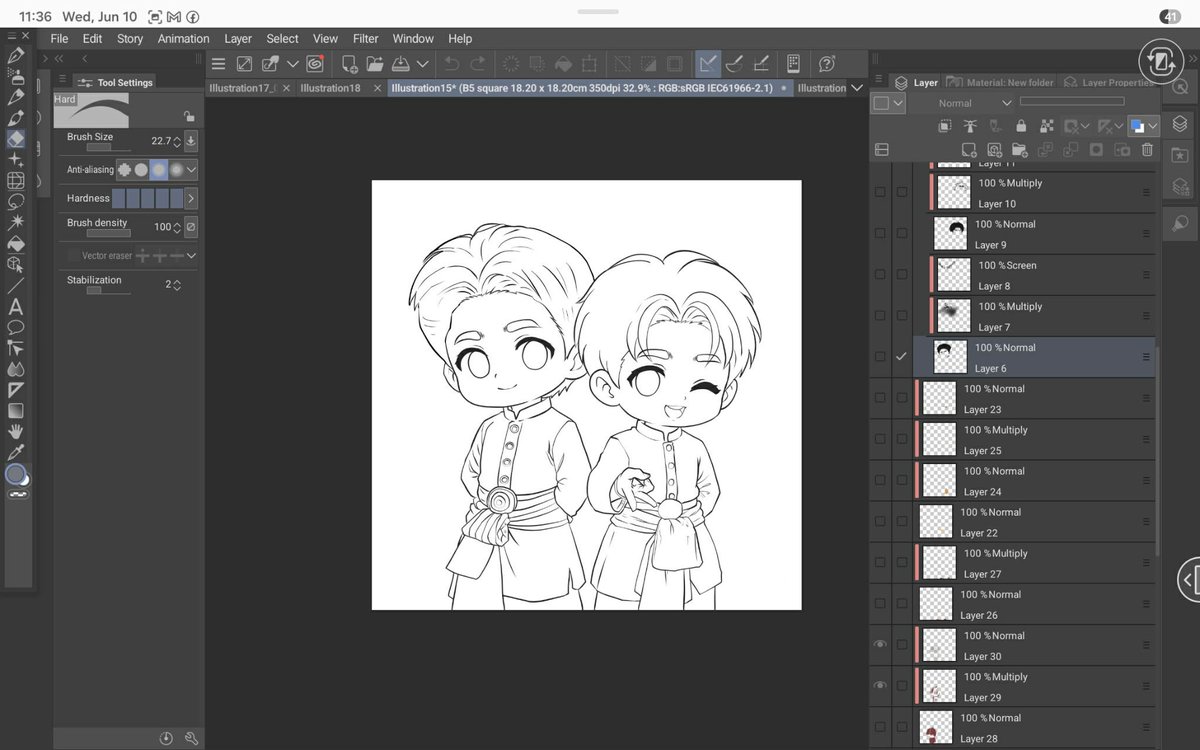Toggle the Layer 25 second checkbox
This screenshot has width=1200, height=750.
[x=902, y=439]
